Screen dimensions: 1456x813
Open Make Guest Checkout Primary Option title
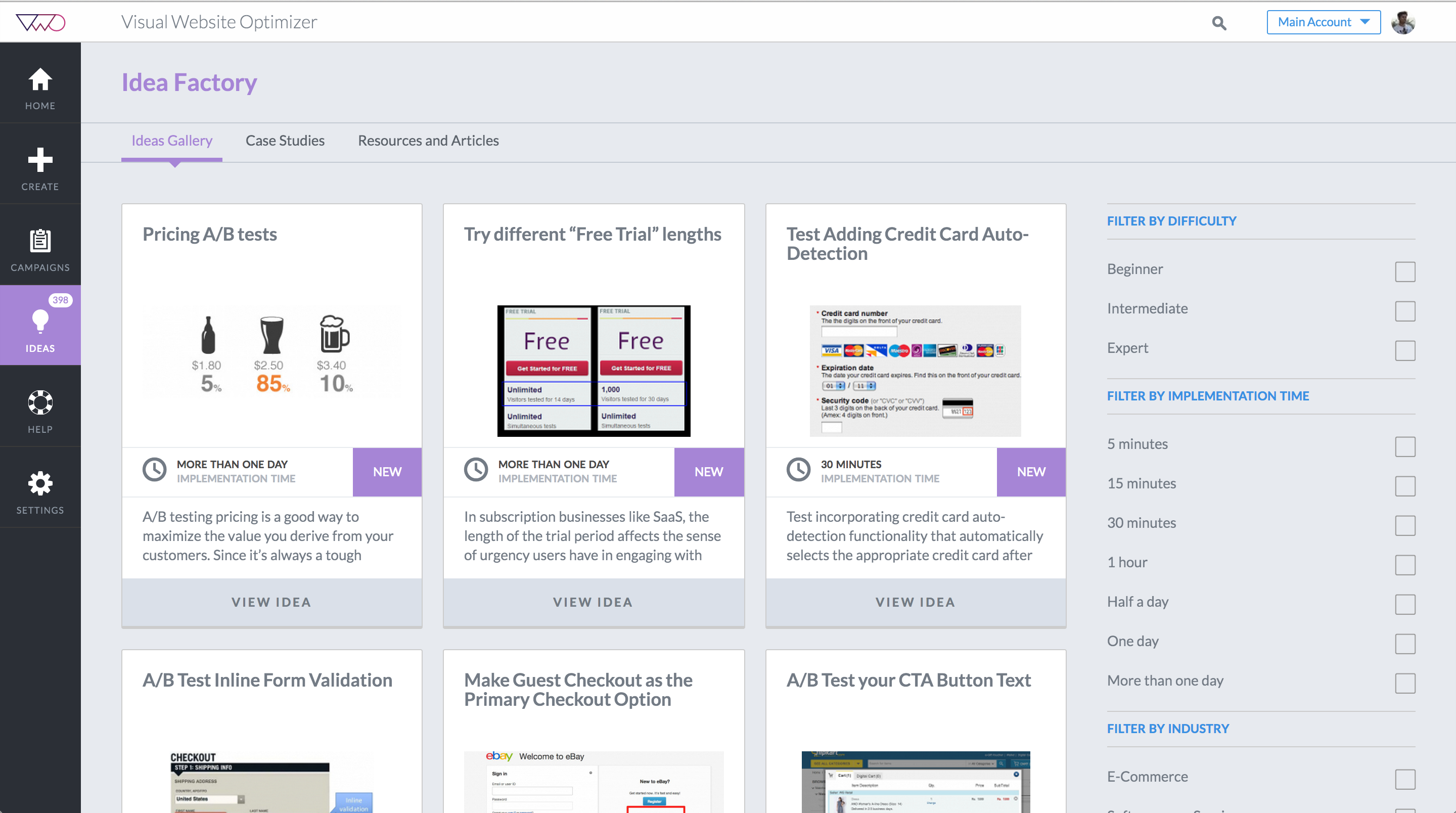pos(578,690)
